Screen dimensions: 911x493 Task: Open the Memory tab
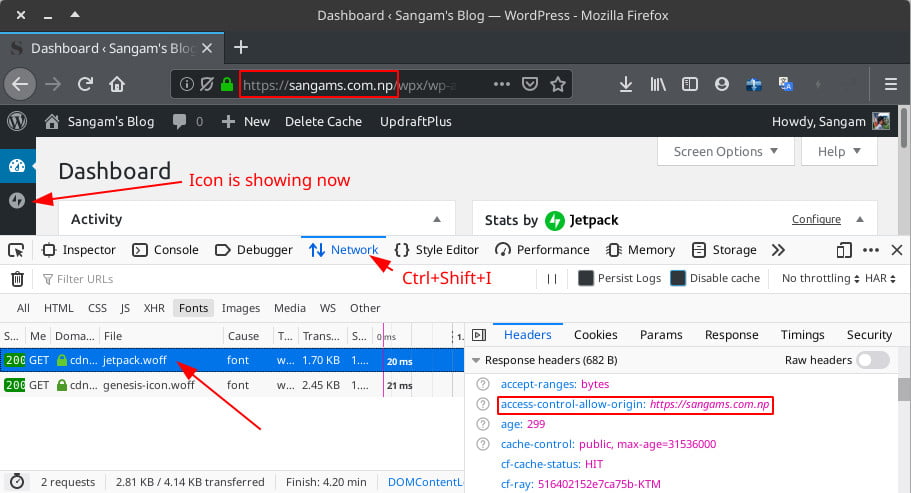click(640, 250)
